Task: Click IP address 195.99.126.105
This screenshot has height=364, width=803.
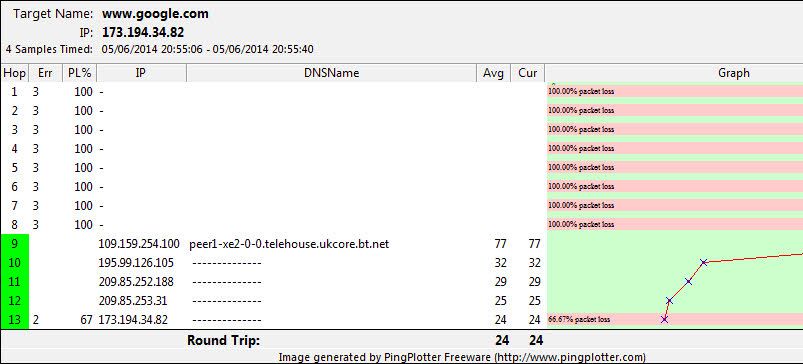Action: coord(136,263)
